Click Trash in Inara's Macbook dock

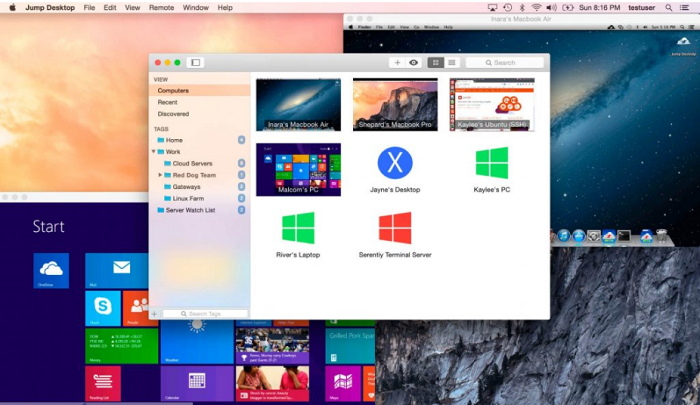point(662,235)
